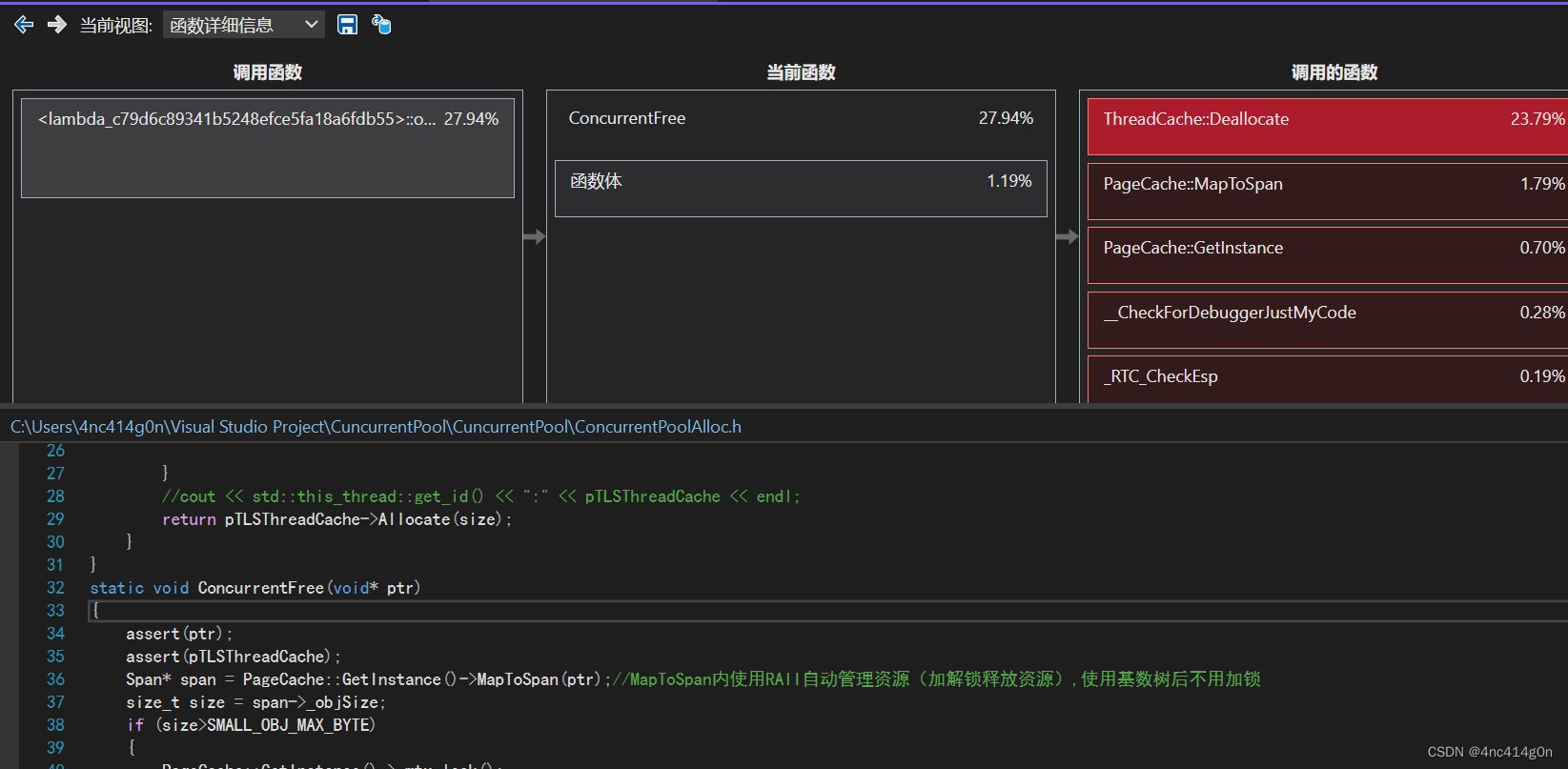Click the 'if (size>SMALL_OBJ_MAX_BYTE)' code line
1568x769 pixels.
[252, 725]
